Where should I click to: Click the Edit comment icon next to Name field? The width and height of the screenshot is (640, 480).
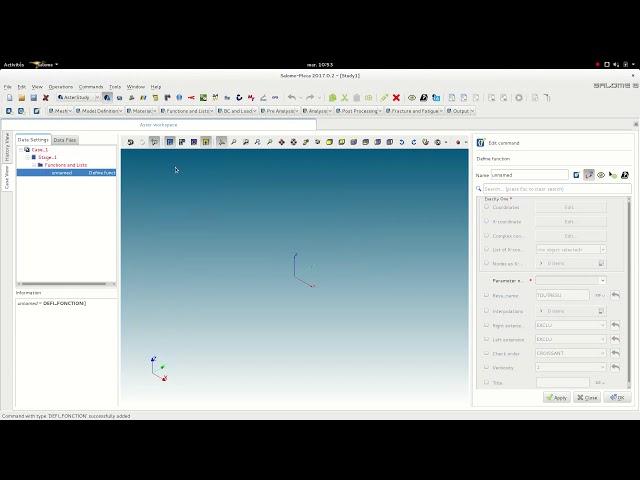coord(576,175)
